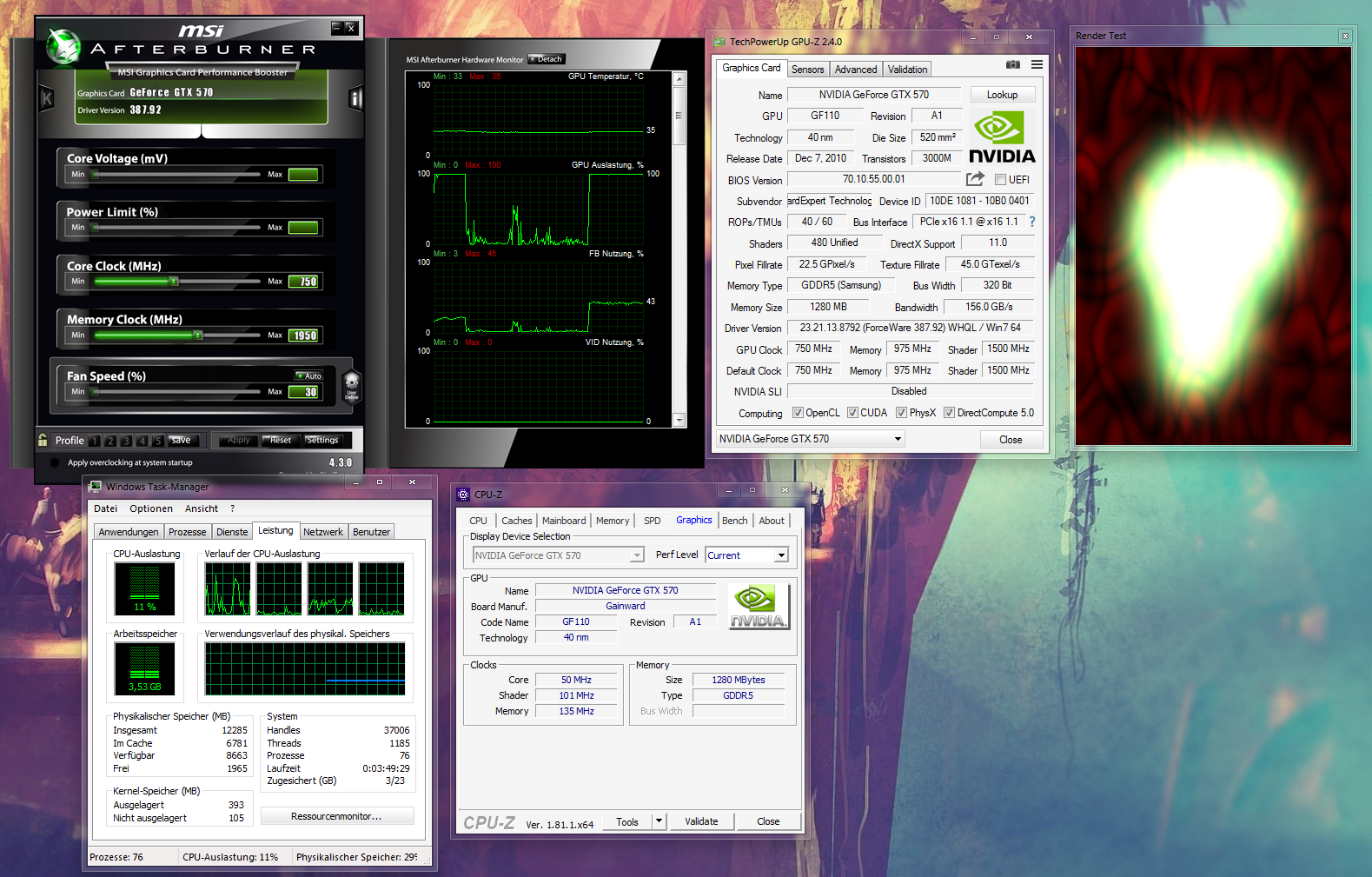Screen dimensions: 1372x877
Task: Click the Bus Interface question mark
Action: 1032,222
